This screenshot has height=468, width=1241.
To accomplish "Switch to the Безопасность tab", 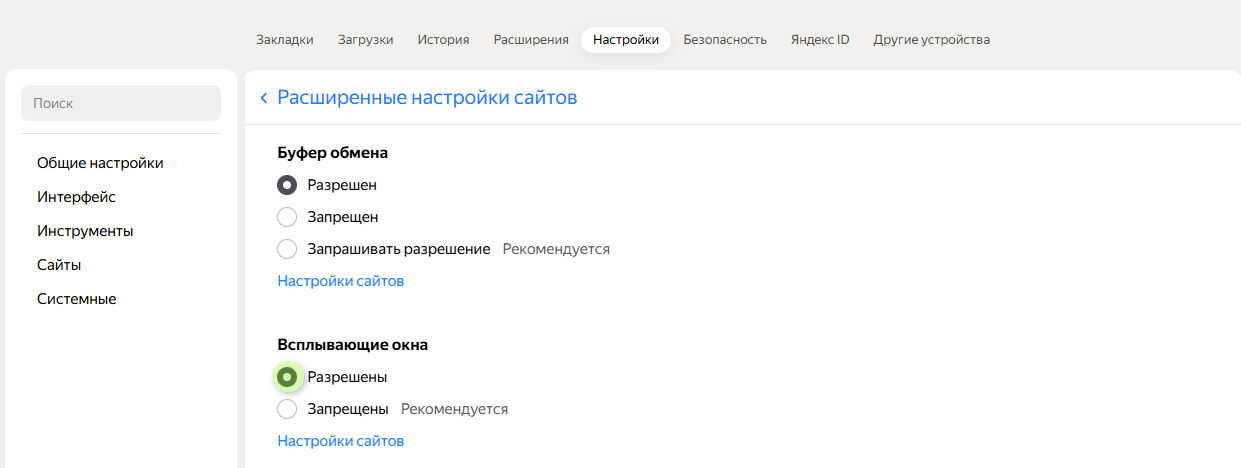I will pyautogui.click(x=725, y=40).
